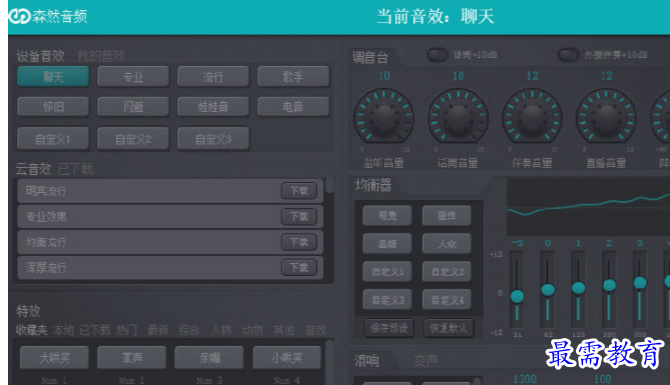Image resolution: width=670 pixels, height=385 pixels.
Task: Apply equalizer preset 自定义3
Action: pos(387,300)
